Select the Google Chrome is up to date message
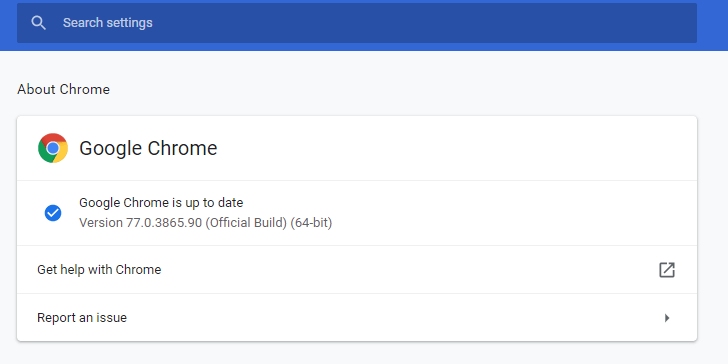This screenshot has height=364, width=728. pos(161,203)
